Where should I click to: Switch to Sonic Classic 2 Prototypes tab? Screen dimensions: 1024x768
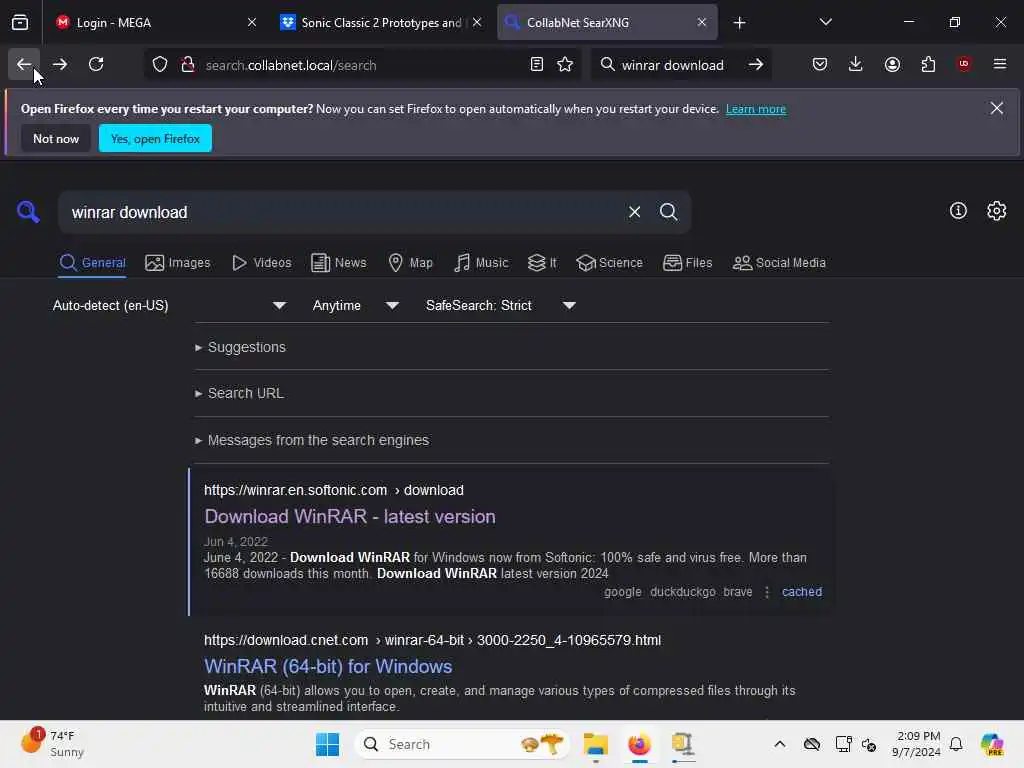(381, 22)
